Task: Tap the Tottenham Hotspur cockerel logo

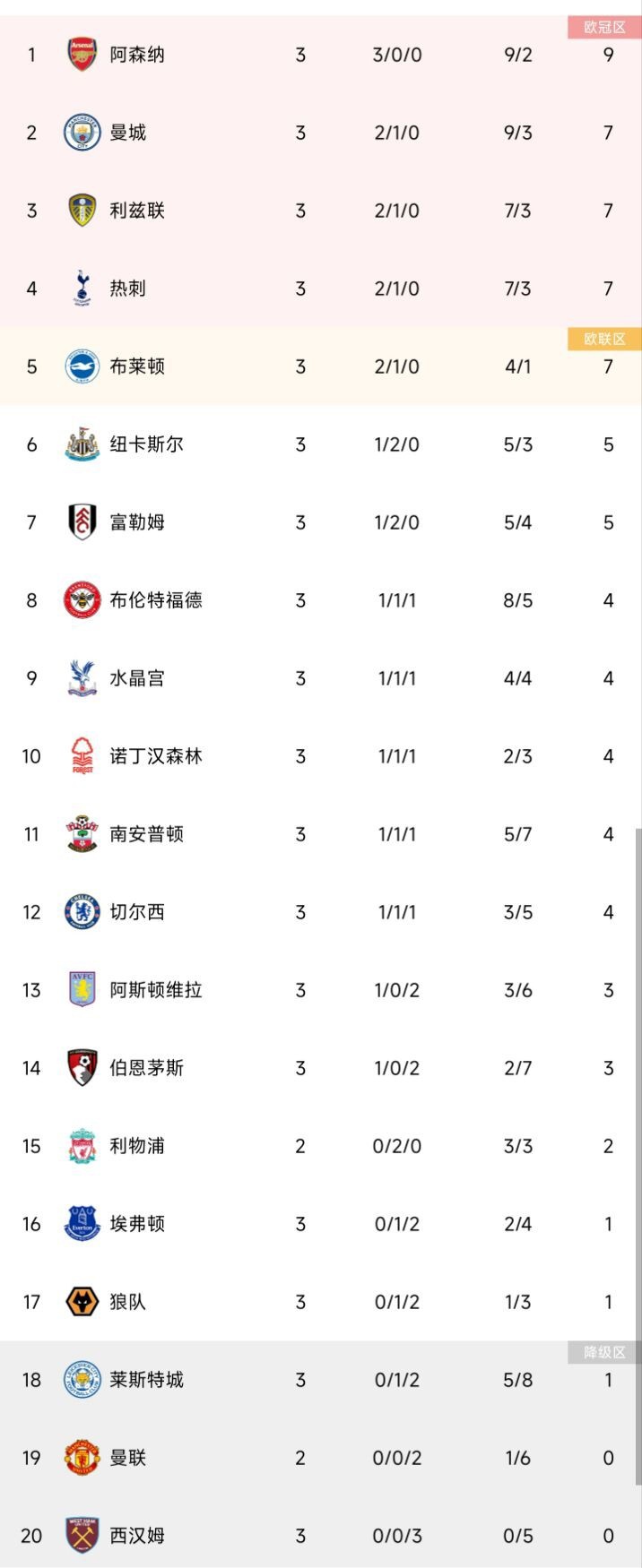Action: click(x=82, y=289)
